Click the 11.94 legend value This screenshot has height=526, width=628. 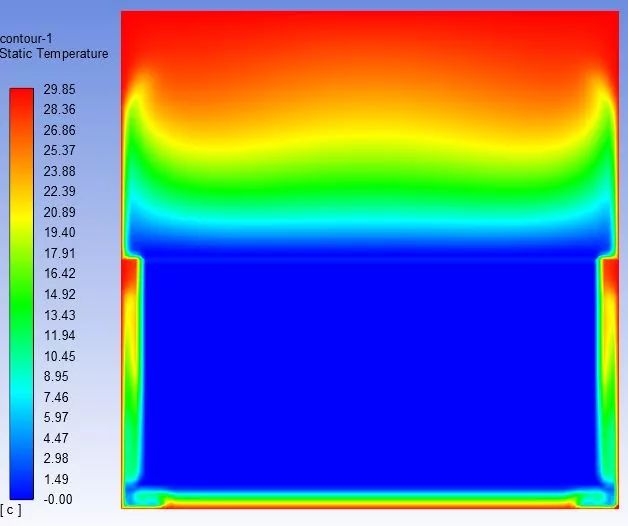point(59,335)
